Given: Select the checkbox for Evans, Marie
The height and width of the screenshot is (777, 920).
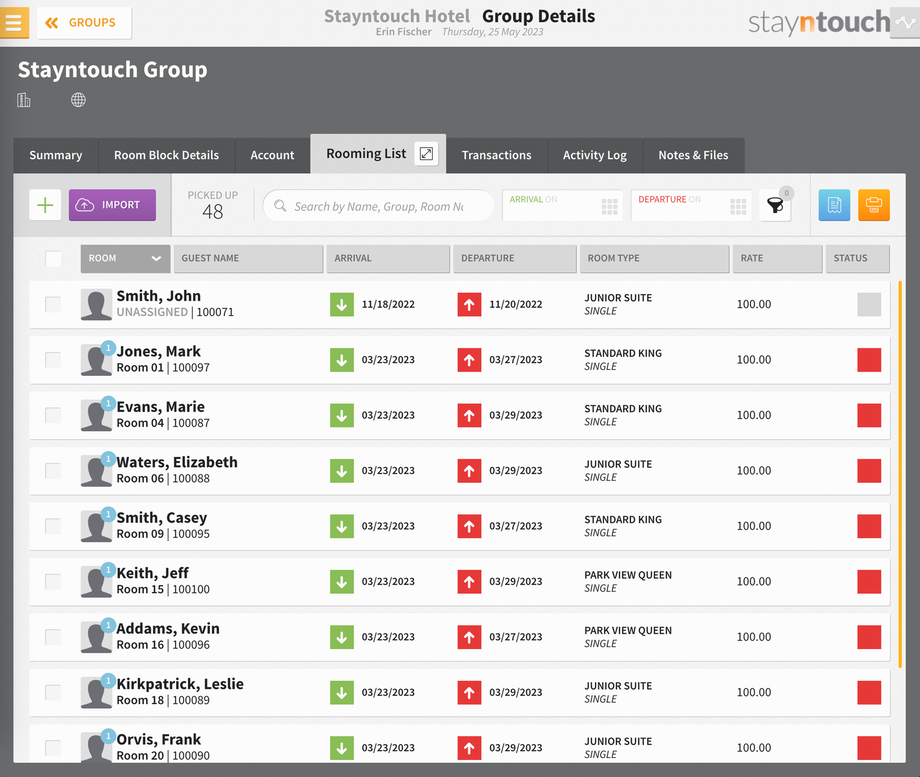Looking at the screenshot, I should click(53, 415).
